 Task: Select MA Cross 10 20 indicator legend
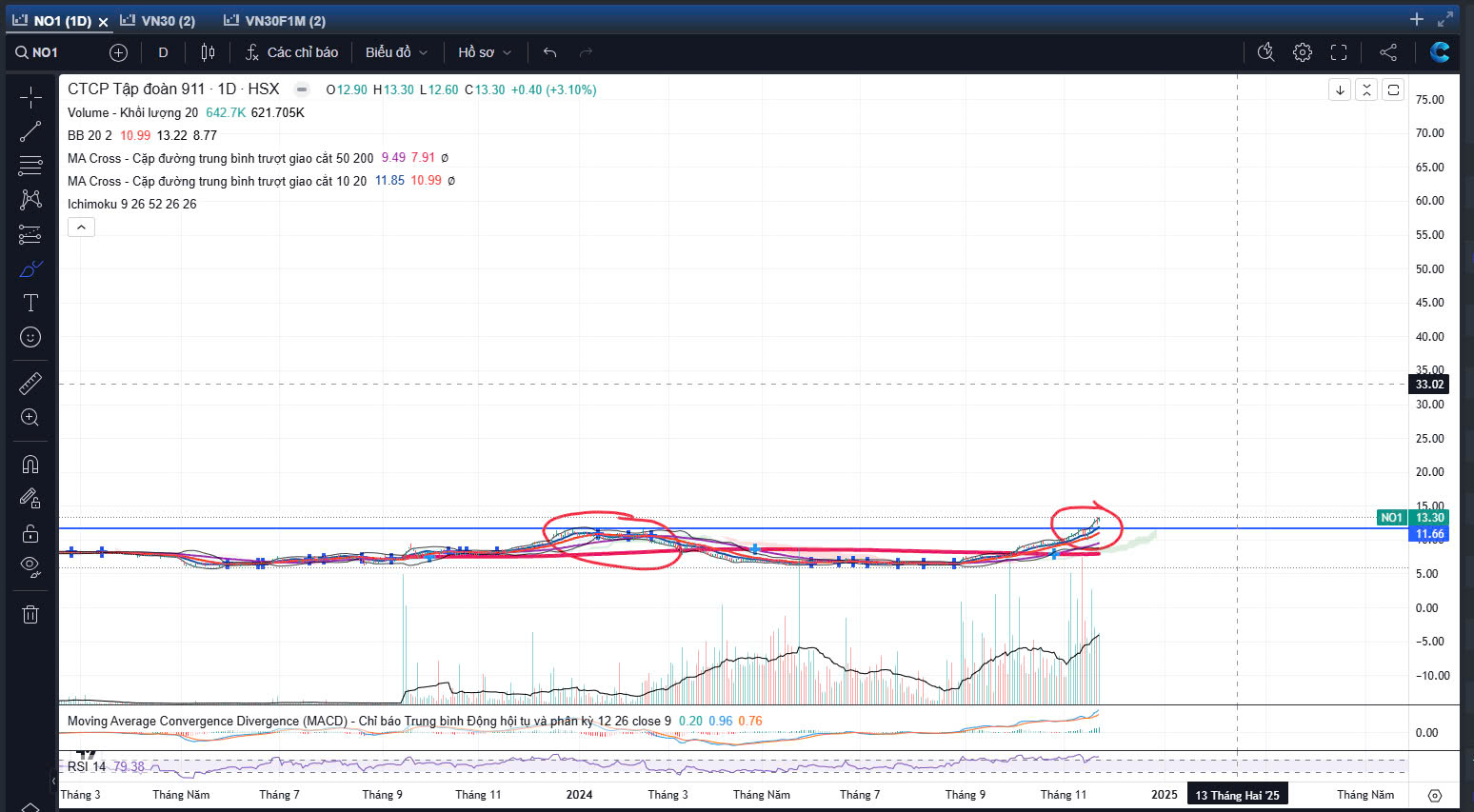click(216, 181)
